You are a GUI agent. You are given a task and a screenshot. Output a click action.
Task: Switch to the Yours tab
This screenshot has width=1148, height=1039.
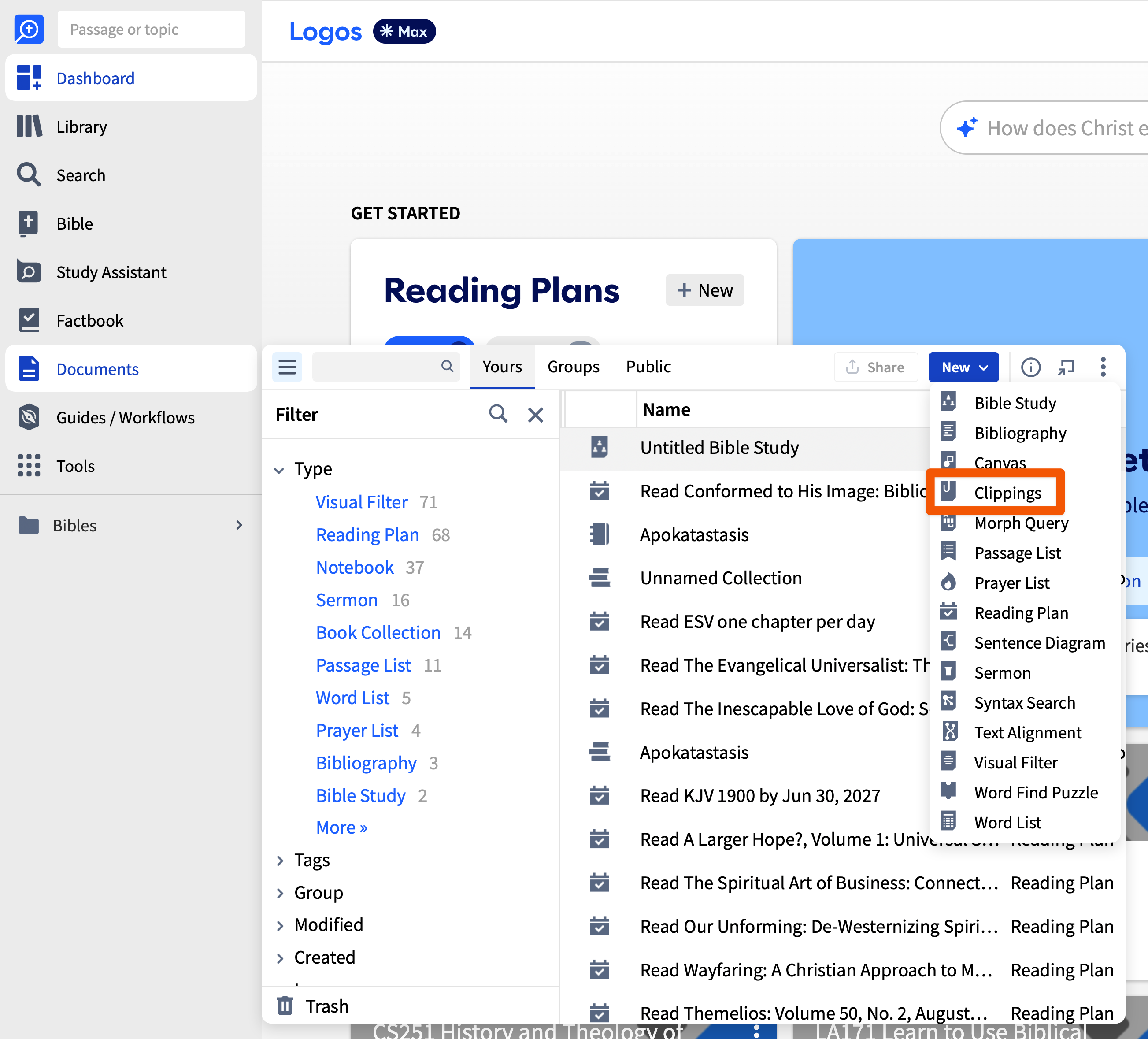click(502, 367)
